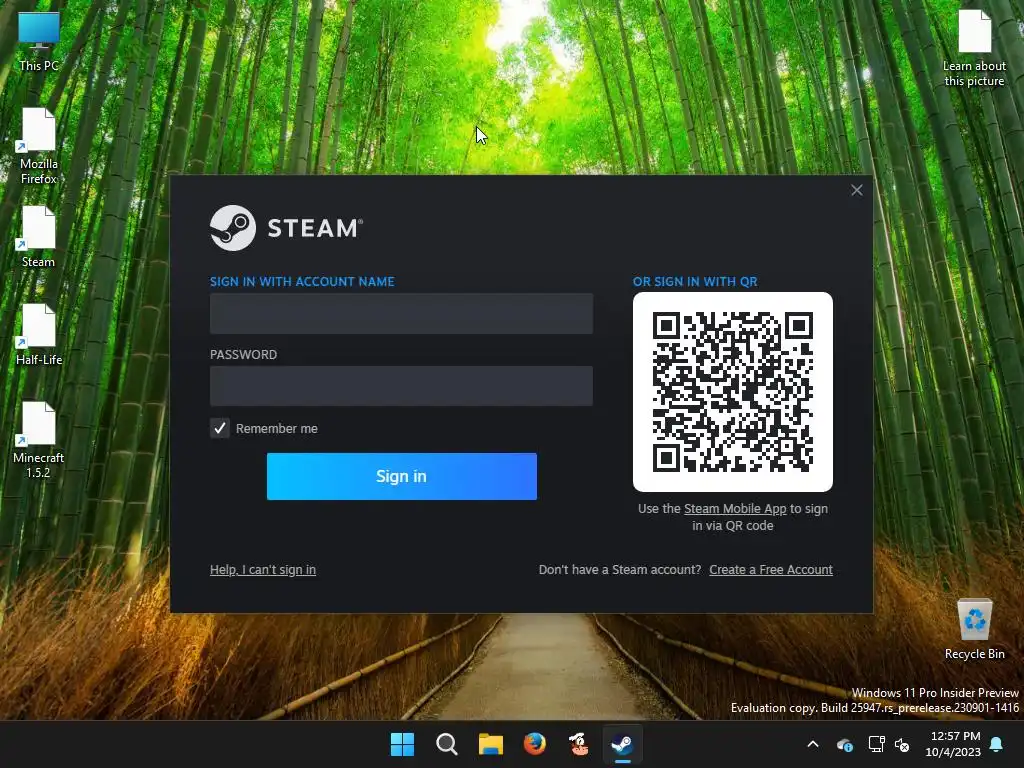Click the 'Remember me' label text
Screen dimensions: 1024x768
276,428
